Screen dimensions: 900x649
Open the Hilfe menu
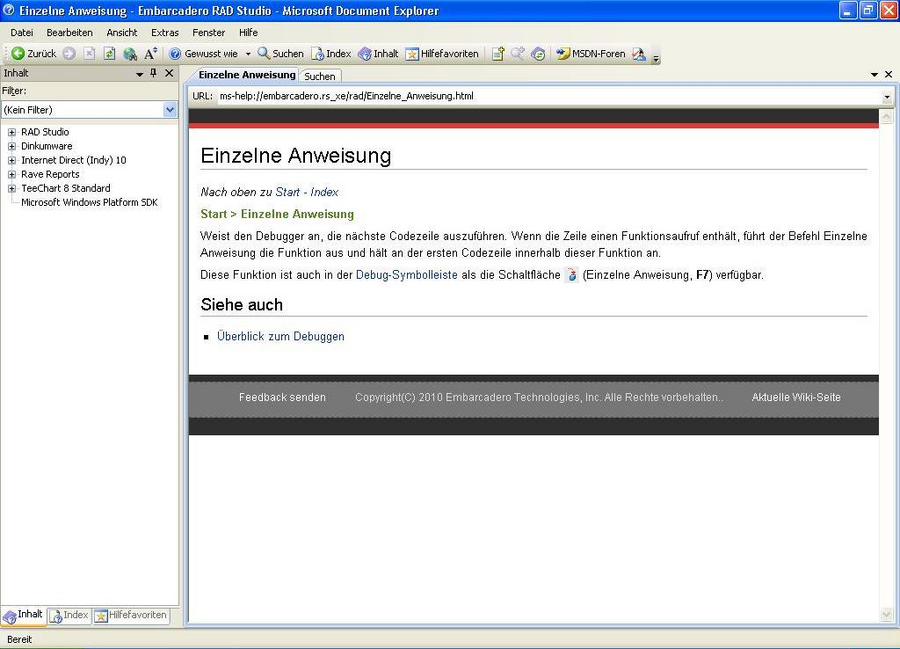point(248,33)
